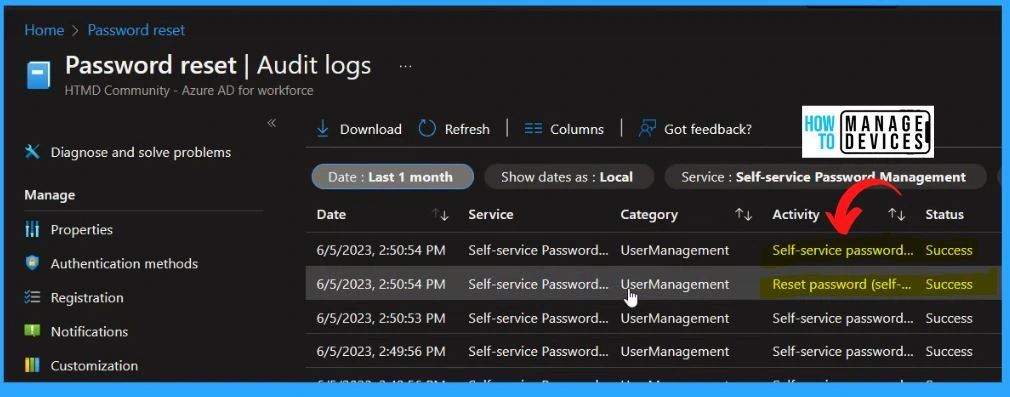Sort by the Activity column arrows
Image resolution: width=1010 pixels, height=397 pixels.
pos(897,215)
